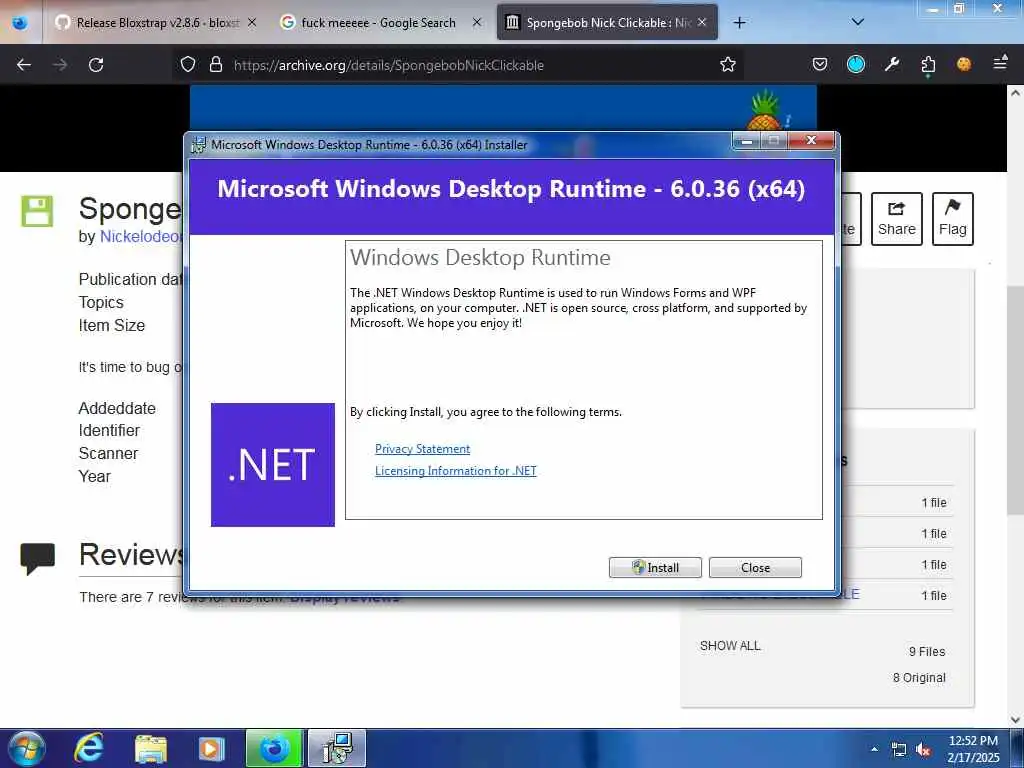Click Share button on archive page

897,219
